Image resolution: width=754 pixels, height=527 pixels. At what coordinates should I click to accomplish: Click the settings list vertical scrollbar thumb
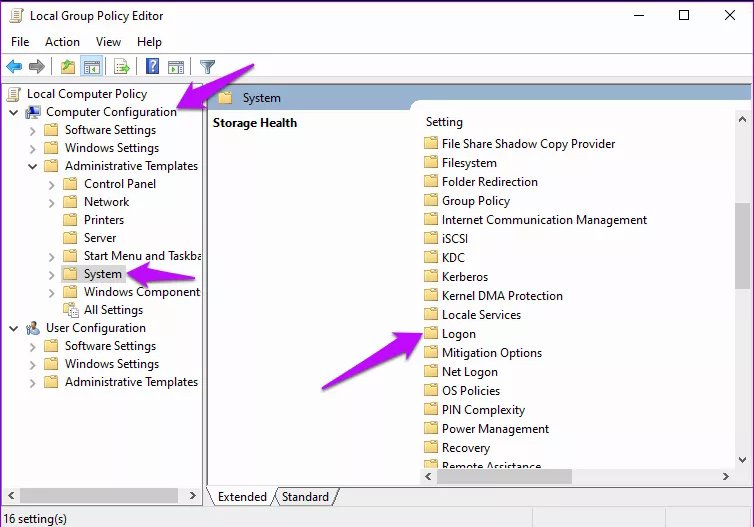click(x=742, y=246)
